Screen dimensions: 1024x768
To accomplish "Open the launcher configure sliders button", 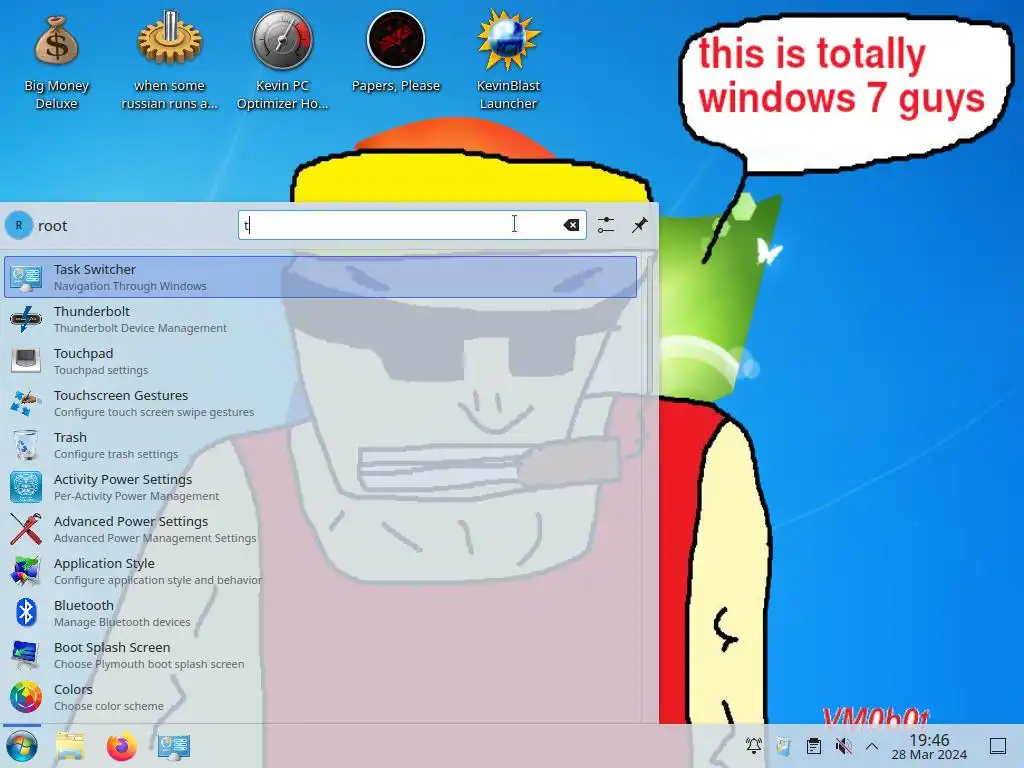I will point(605,225).
